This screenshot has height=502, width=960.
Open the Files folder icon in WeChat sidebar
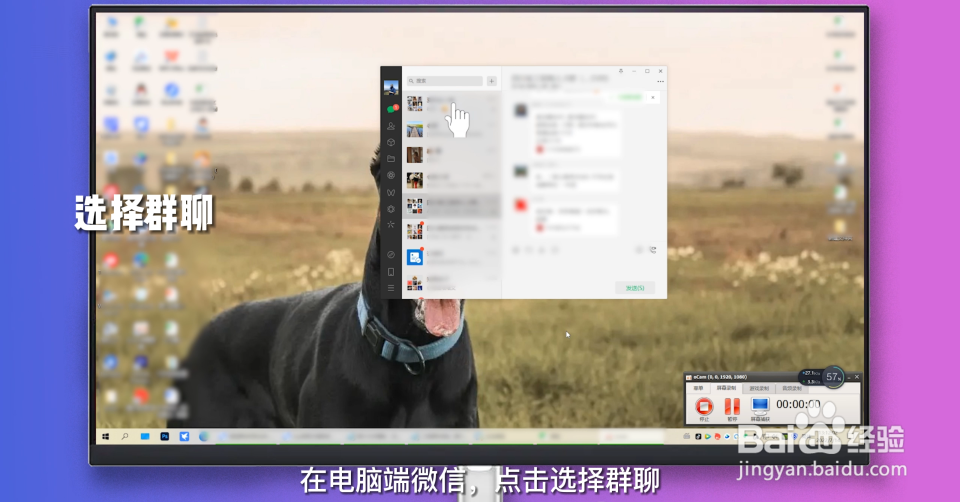pos(391,159)
